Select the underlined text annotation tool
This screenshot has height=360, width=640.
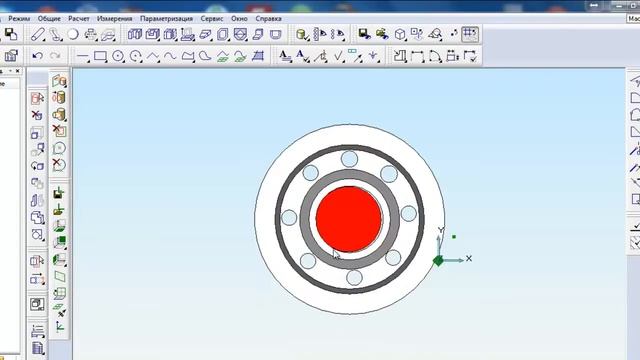point(285,56)
